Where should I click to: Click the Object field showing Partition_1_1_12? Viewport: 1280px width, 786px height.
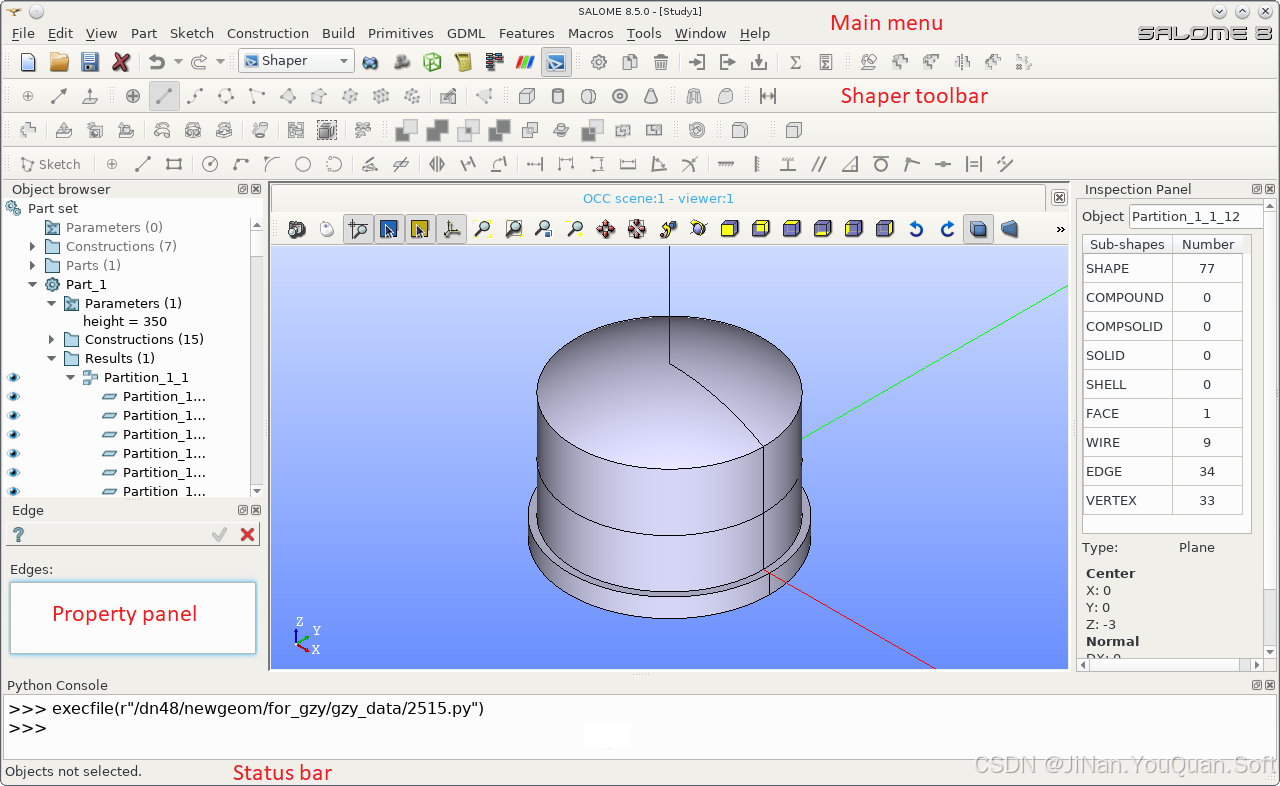point(1196,216)
